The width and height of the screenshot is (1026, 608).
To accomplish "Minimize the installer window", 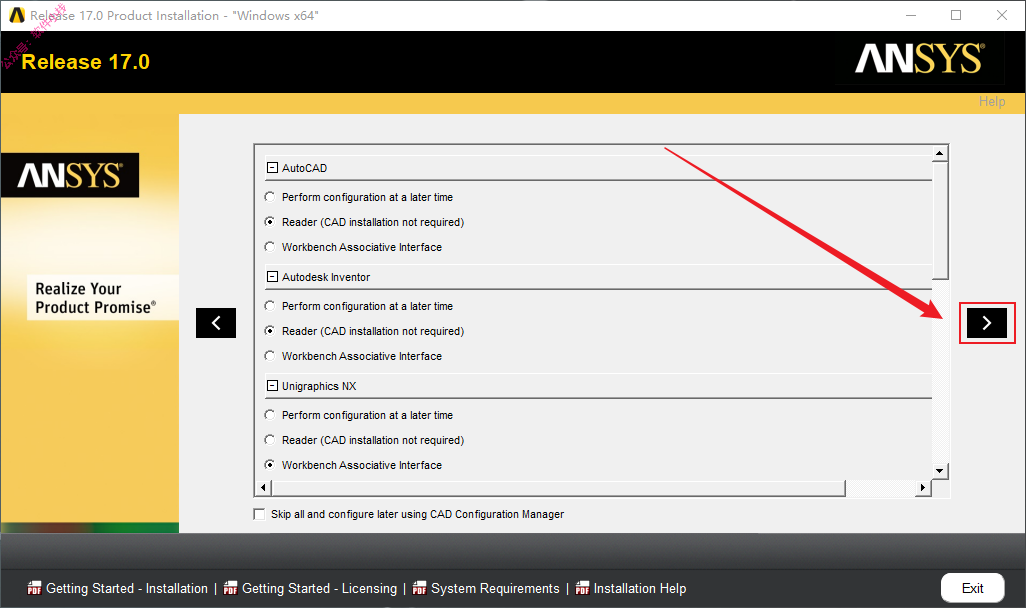I will point(911,15).
